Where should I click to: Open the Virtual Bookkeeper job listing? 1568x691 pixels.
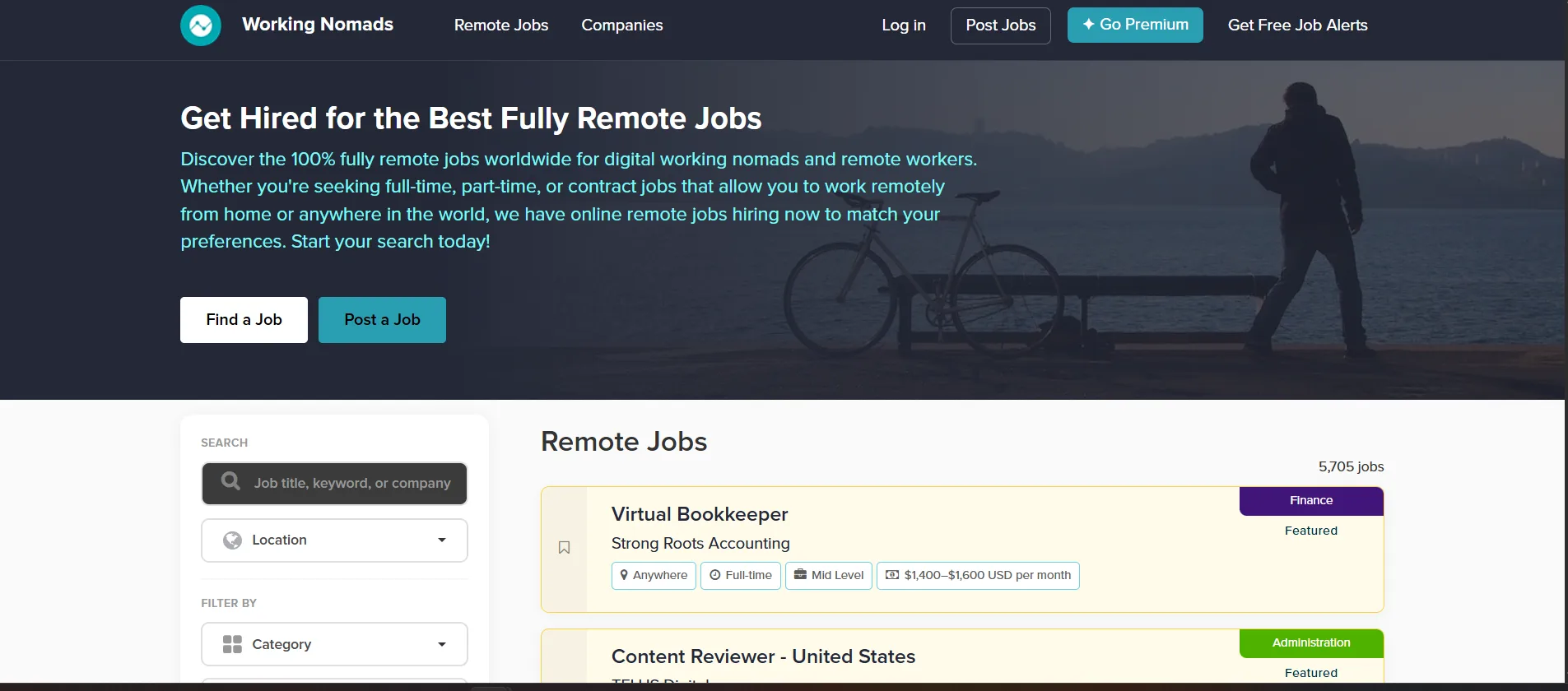click(700, 514)
